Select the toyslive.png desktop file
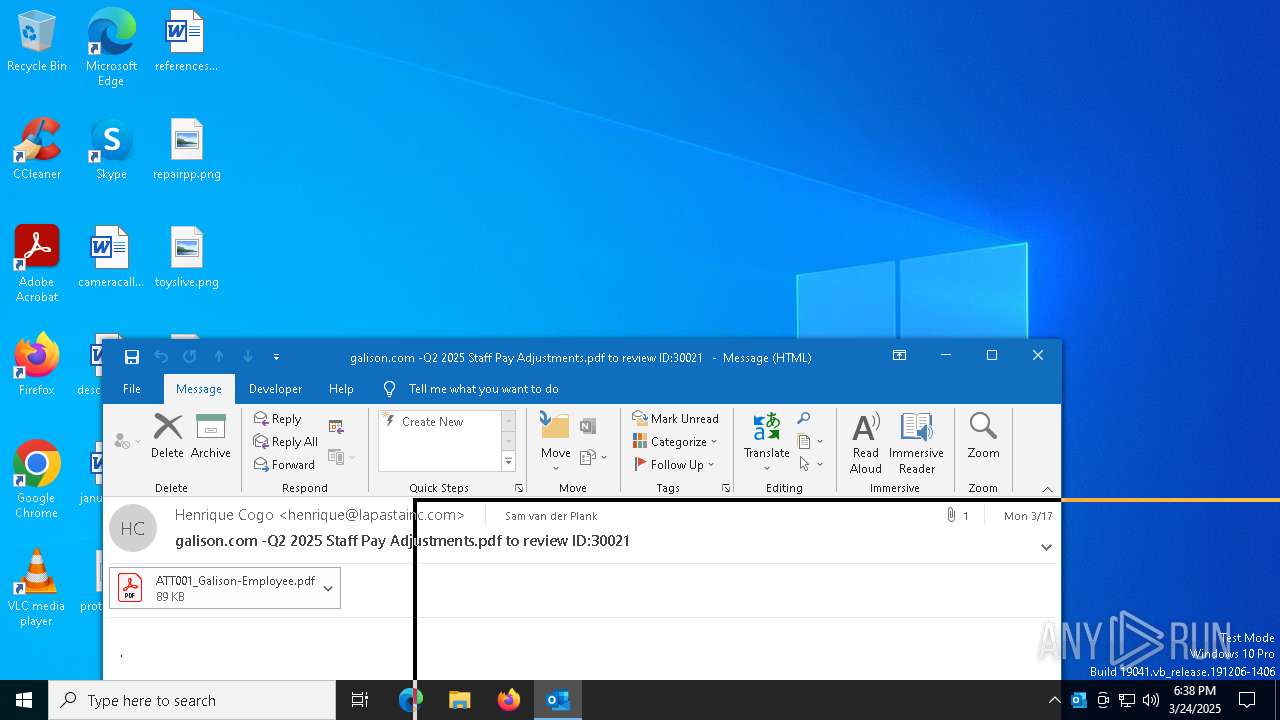The image size is (1280, 720). pyautogui.click(x=187, y=257)
